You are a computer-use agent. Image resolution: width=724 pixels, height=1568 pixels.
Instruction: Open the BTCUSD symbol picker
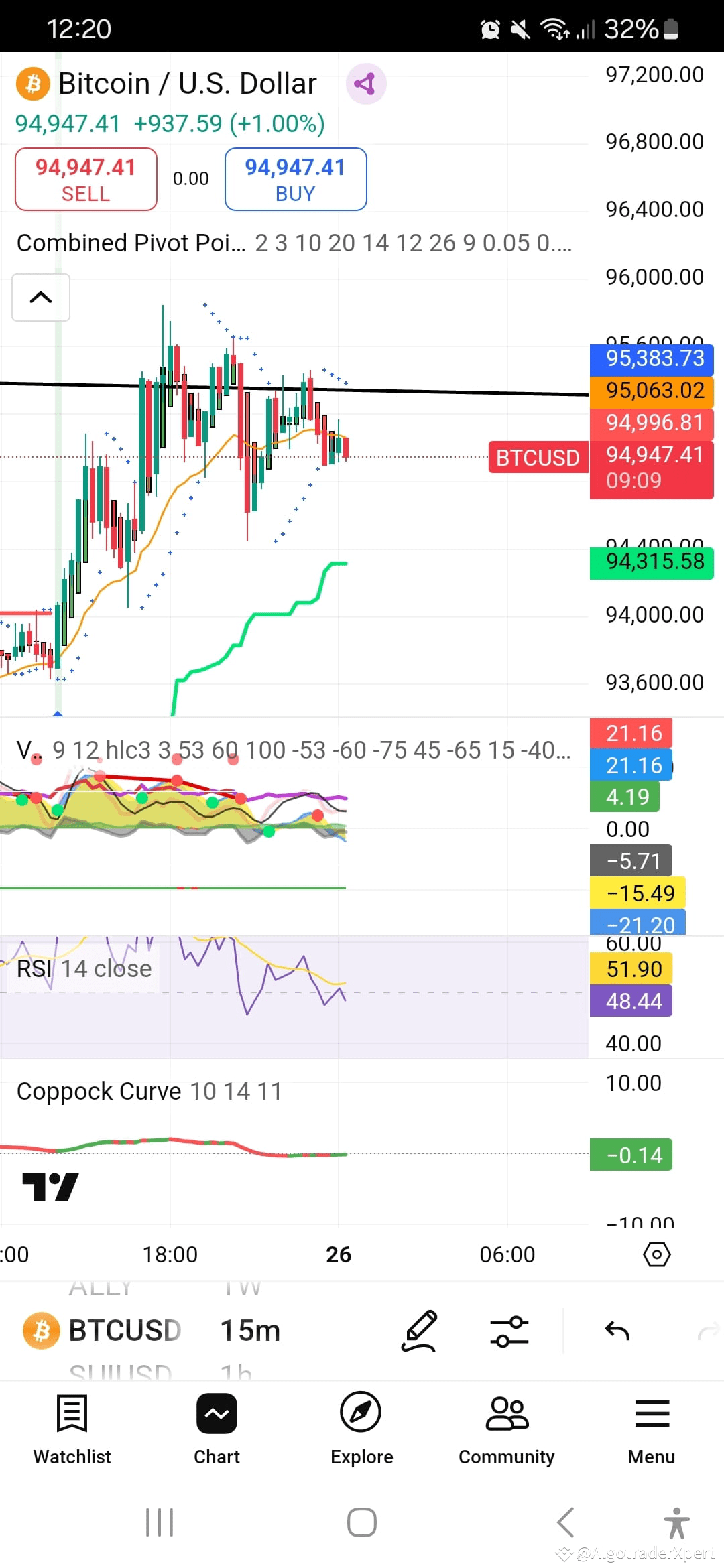point(102,1330)
